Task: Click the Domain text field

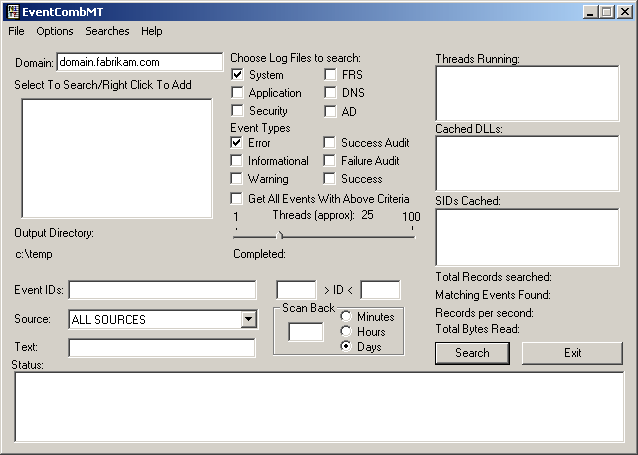Action: (139, 62)
